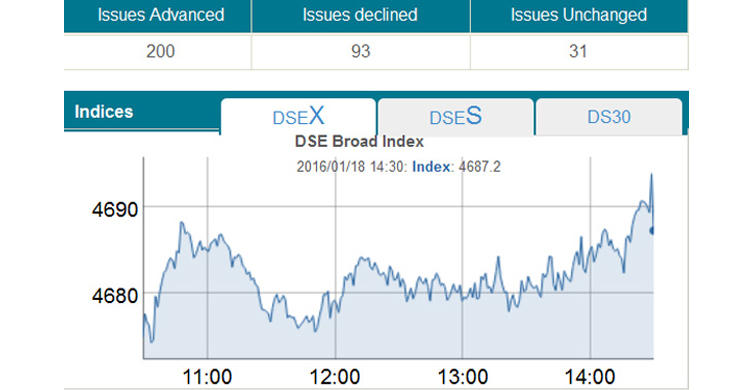Select the DS30 index tab

pos(609,117)
